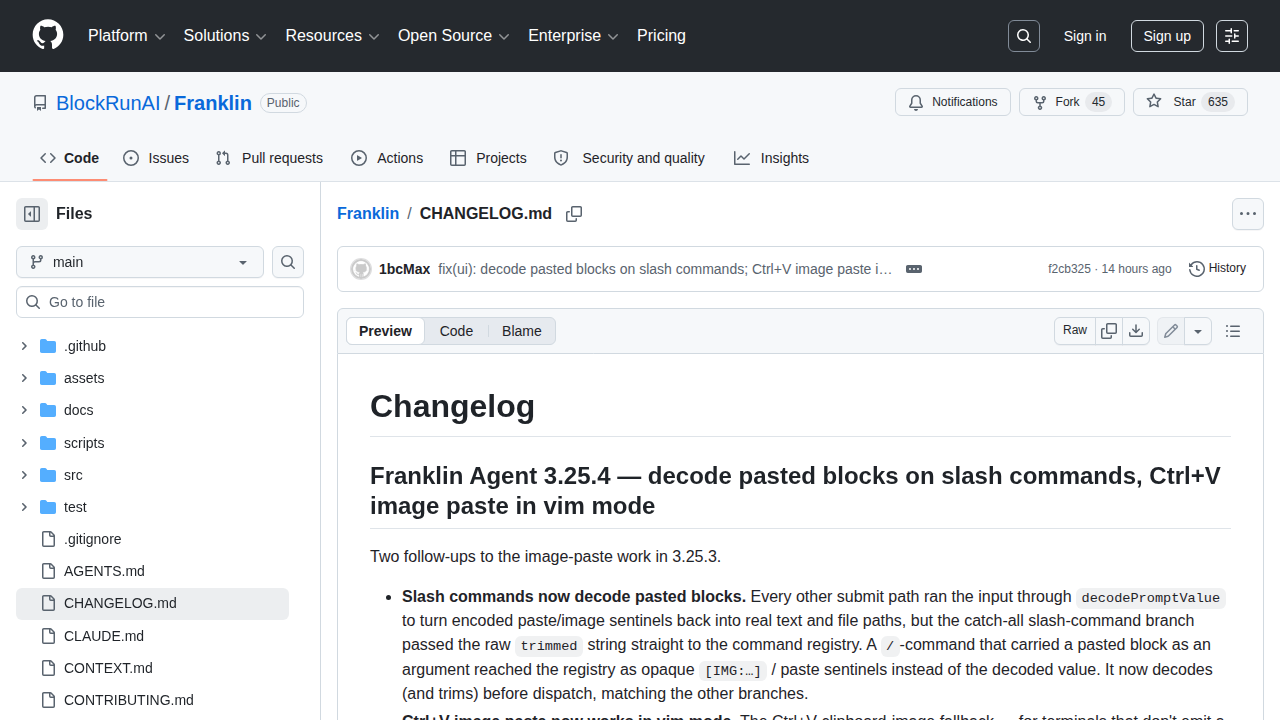Screen dimensions: 1280x720
Task: Open the Franklin repository name link
Action: (x=213, y=103)
